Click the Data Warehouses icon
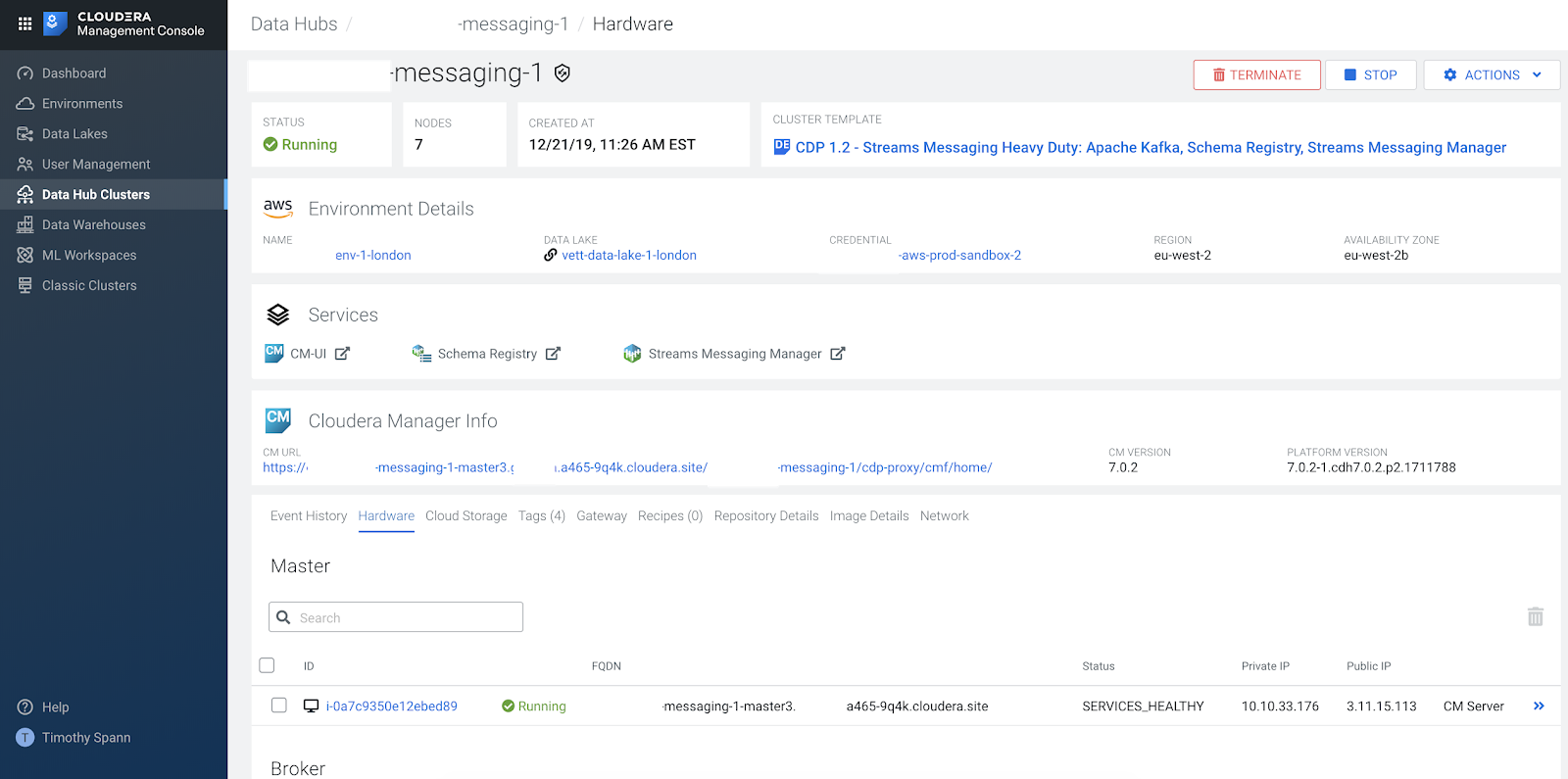1568x779 pixels. tap(25, 225)
